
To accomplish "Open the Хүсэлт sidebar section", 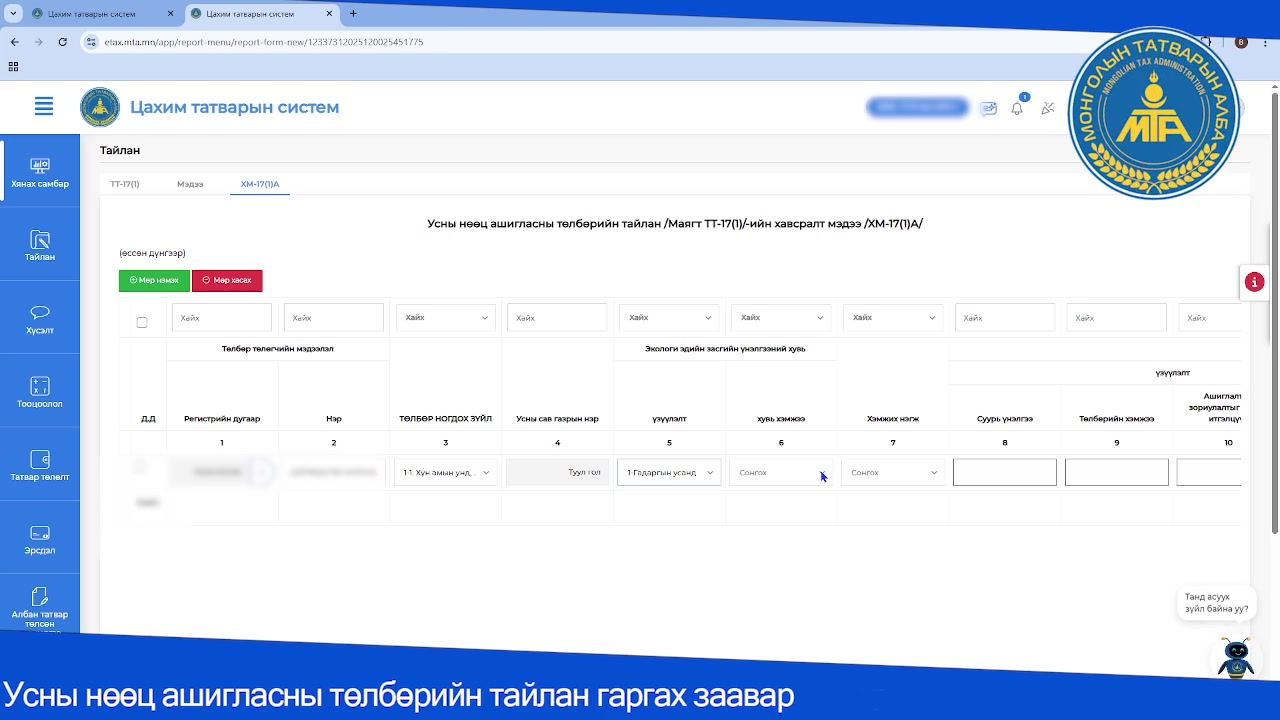I will (x=40, y=320).
